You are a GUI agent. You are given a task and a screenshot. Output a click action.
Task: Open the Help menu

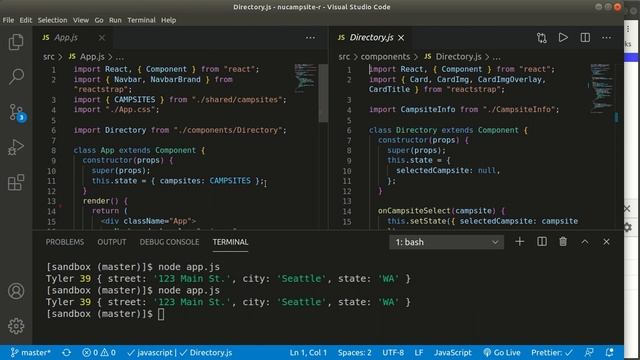point(168,20)
